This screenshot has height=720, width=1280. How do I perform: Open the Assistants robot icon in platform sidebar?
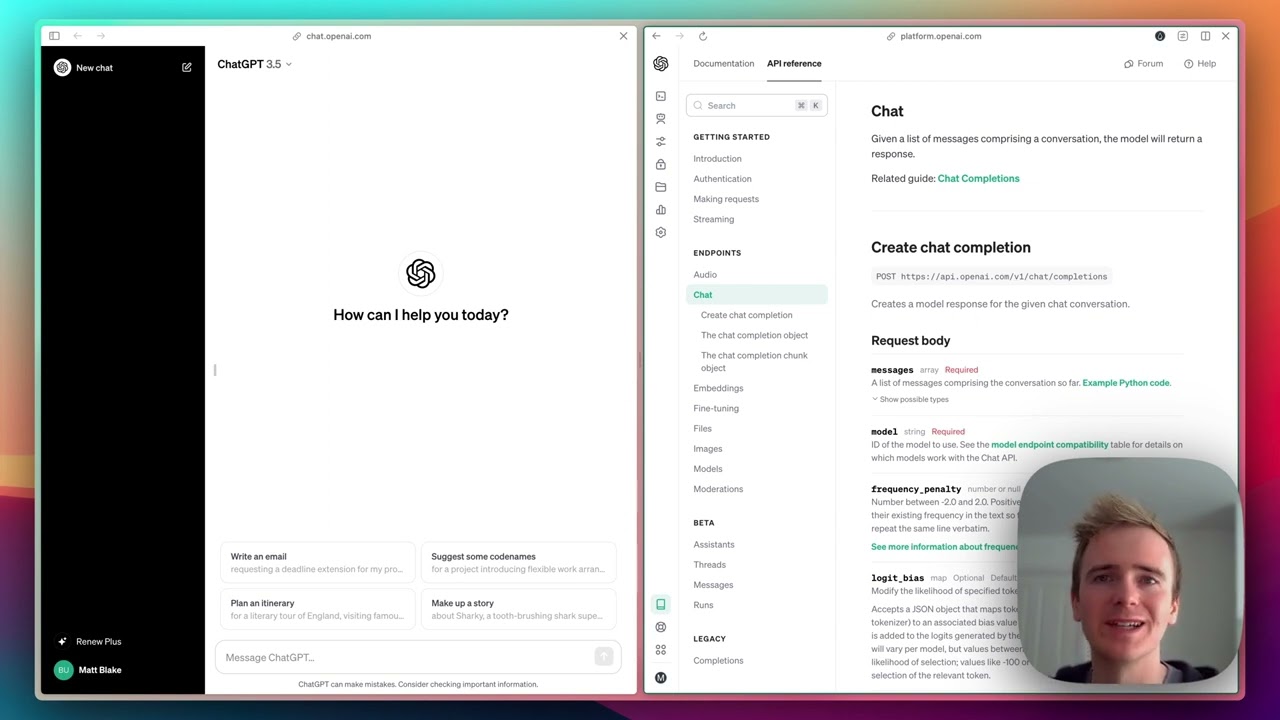tap(660, 118)
